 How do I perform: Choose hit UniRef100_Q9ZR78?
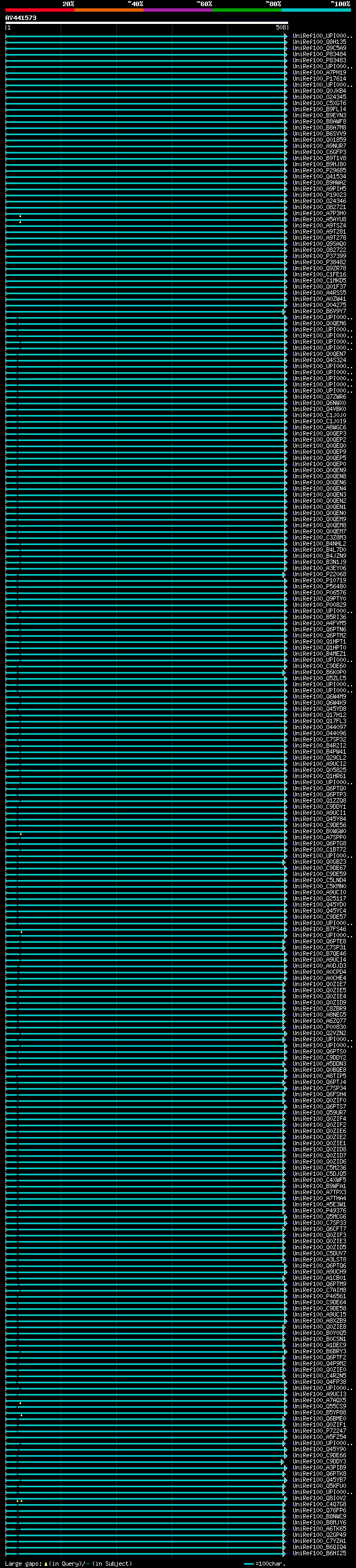319,269
